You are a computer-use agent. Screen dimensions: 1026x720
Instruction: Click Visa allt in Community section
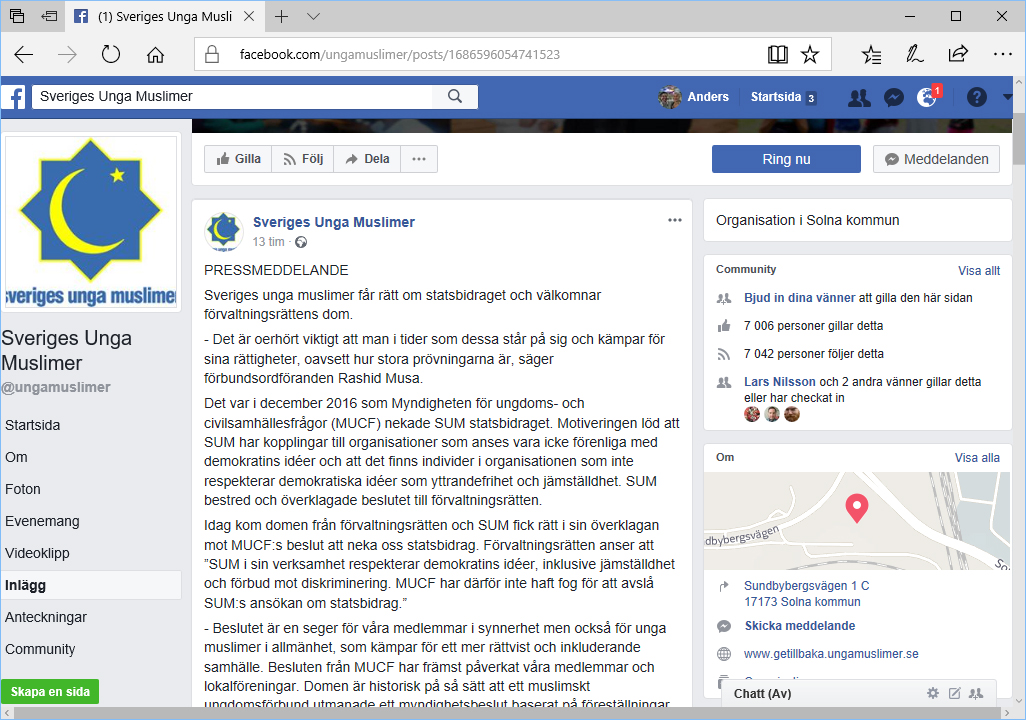[x=979, y=271]
